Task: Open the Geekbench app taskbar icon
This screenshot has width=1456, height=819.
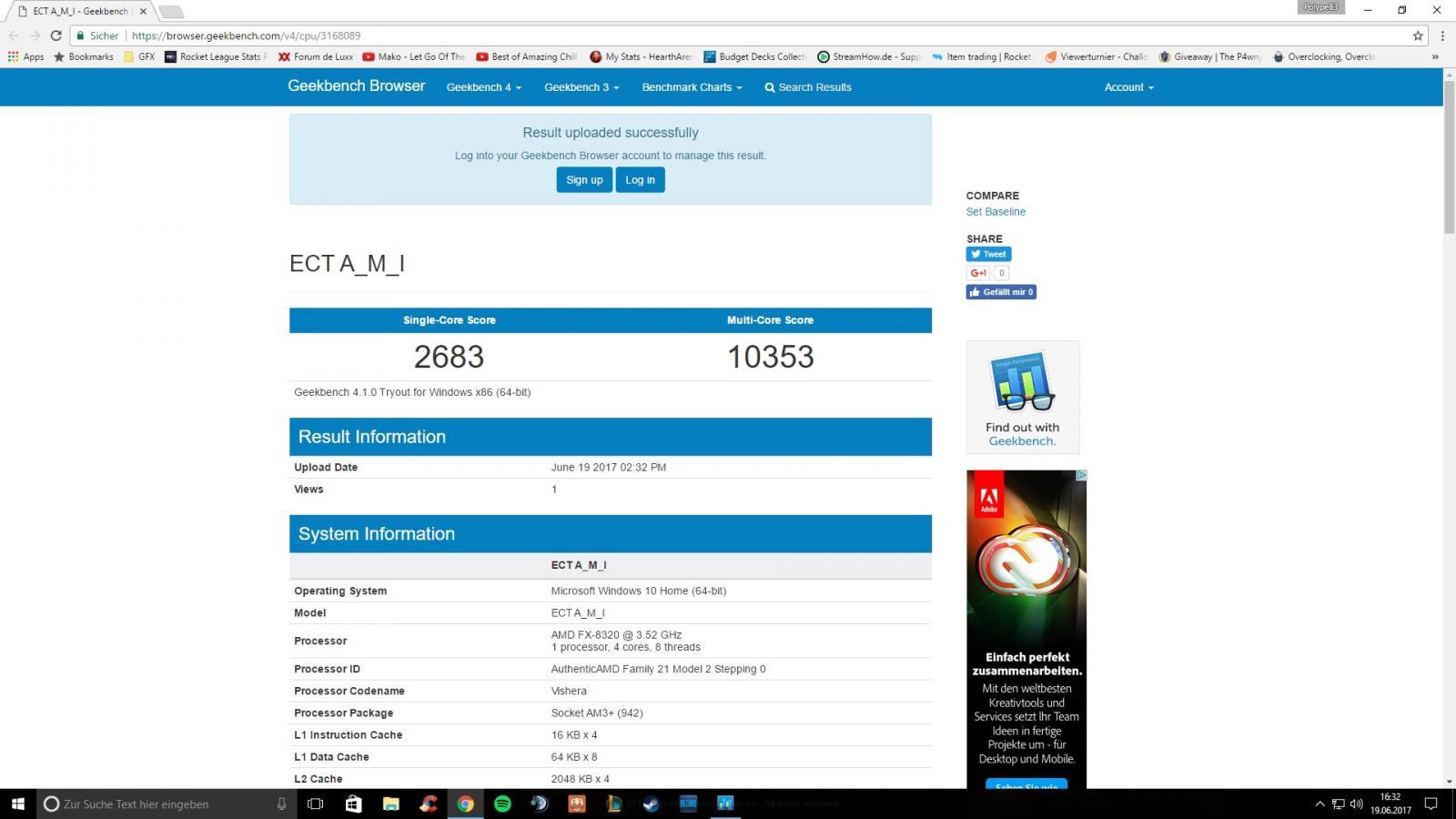Action: pyautogui.click(x=725, y=804)
